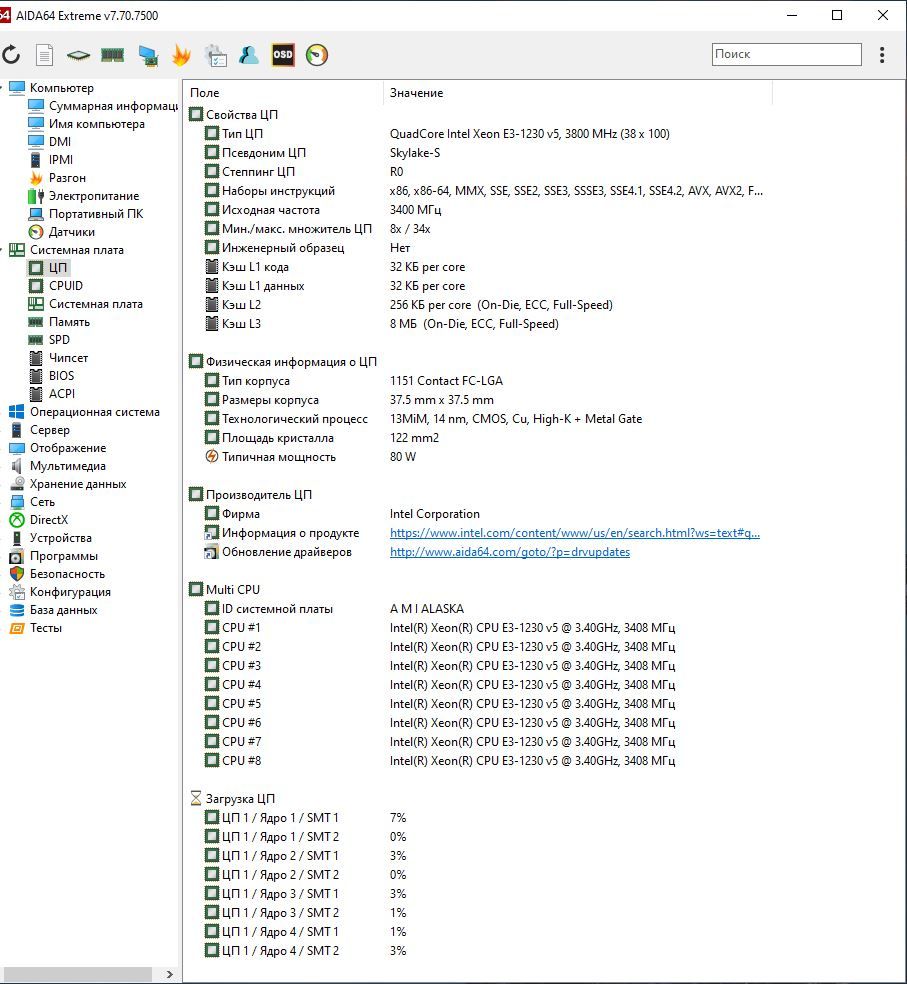Open the CPUID tree item
This screenshot has height=984, width=907.
pyautogui.click(x=66, y=286)
